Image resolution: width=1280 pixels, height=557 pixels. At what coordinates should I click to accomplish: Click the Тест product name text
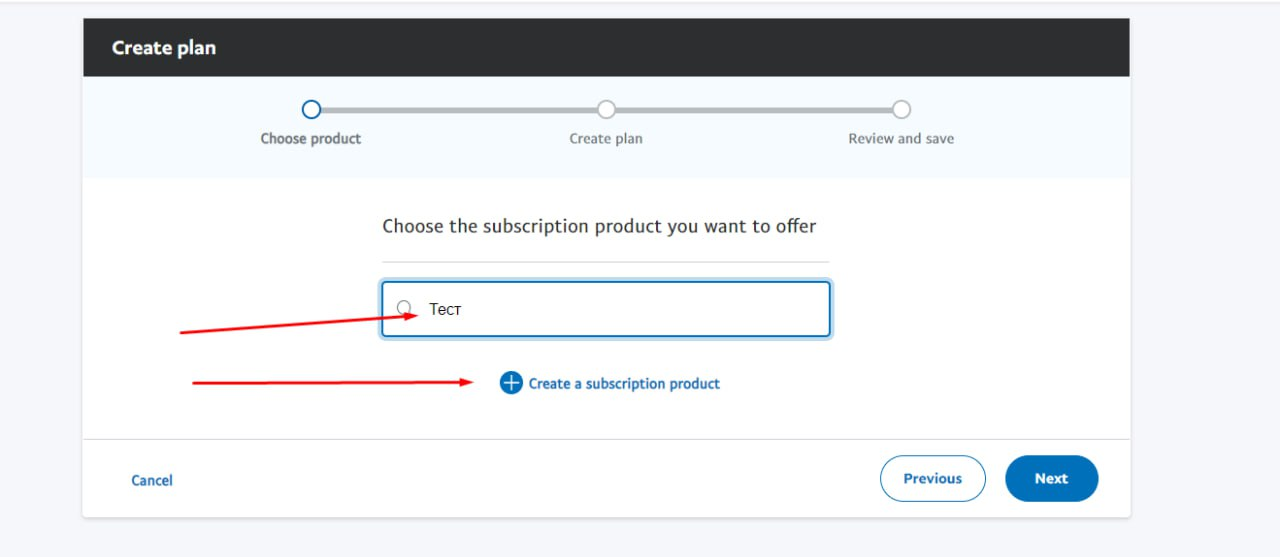(445, 309)
